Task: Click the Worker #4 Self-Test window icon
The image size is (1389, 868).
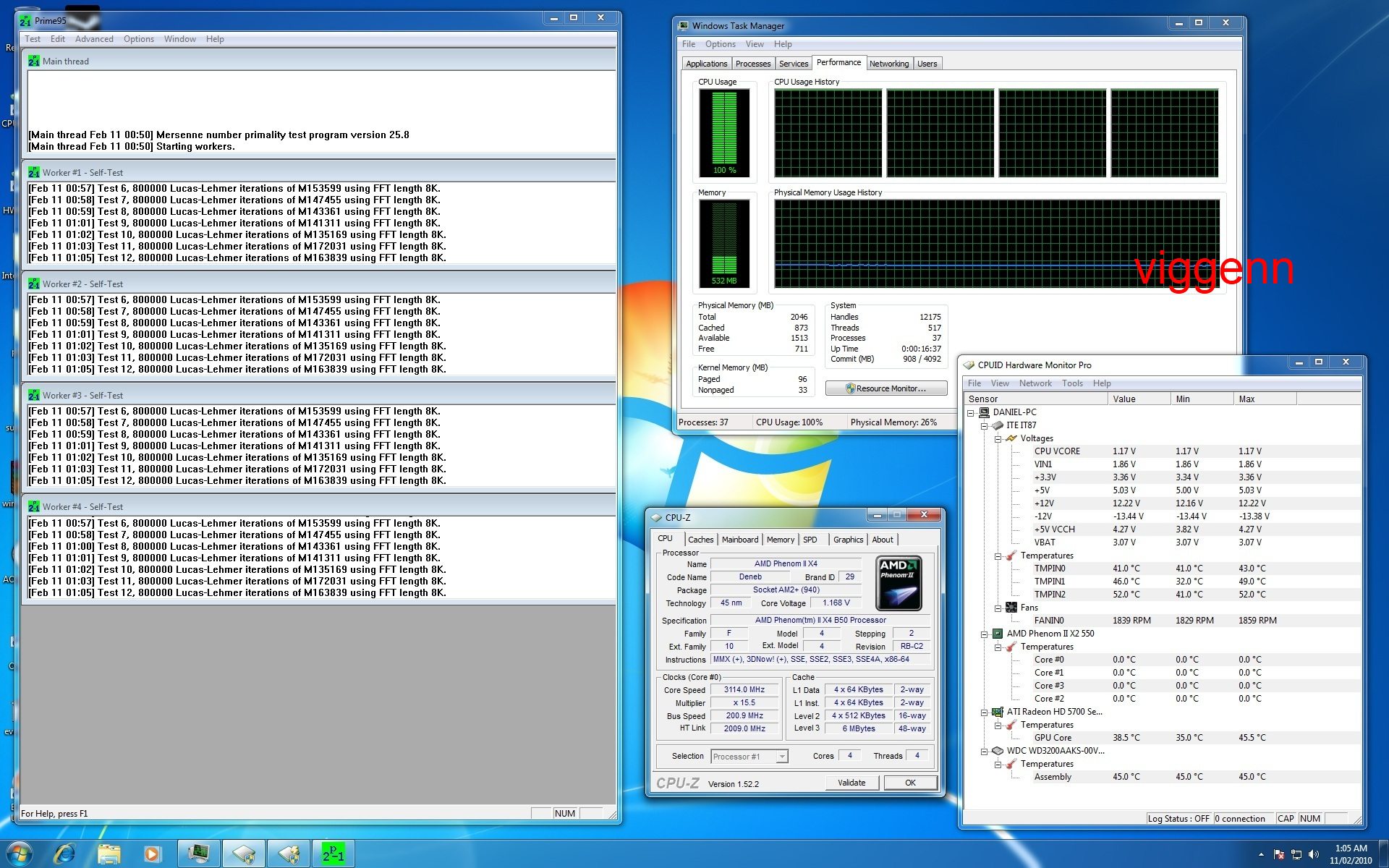Action: 34,506
